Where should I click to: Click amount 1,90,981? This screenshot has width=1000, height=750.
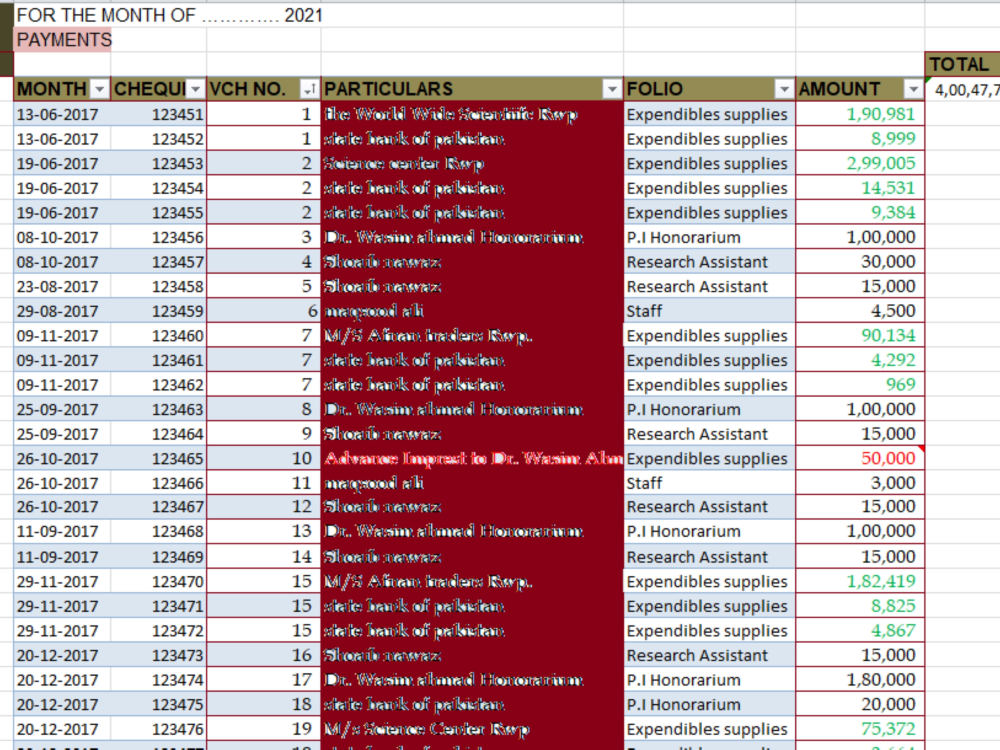(881, 114)
